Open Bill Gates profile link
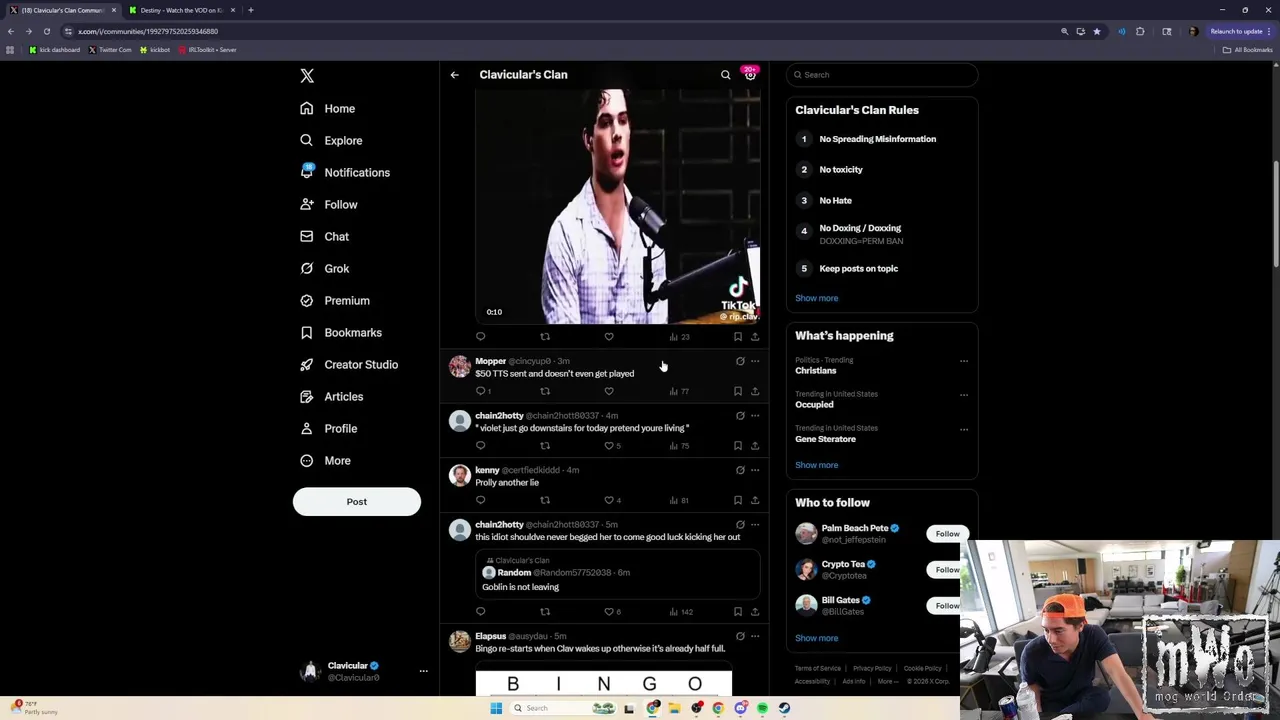This screenshot has width=1280, height=720. [841, 600]
